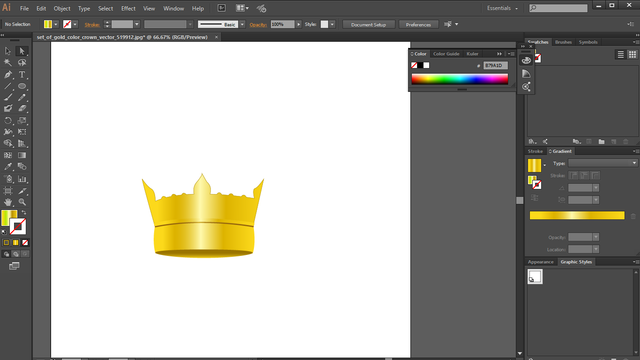Select the Perspective Grid tool
640x360 pixels.
(x=22, y=143)
